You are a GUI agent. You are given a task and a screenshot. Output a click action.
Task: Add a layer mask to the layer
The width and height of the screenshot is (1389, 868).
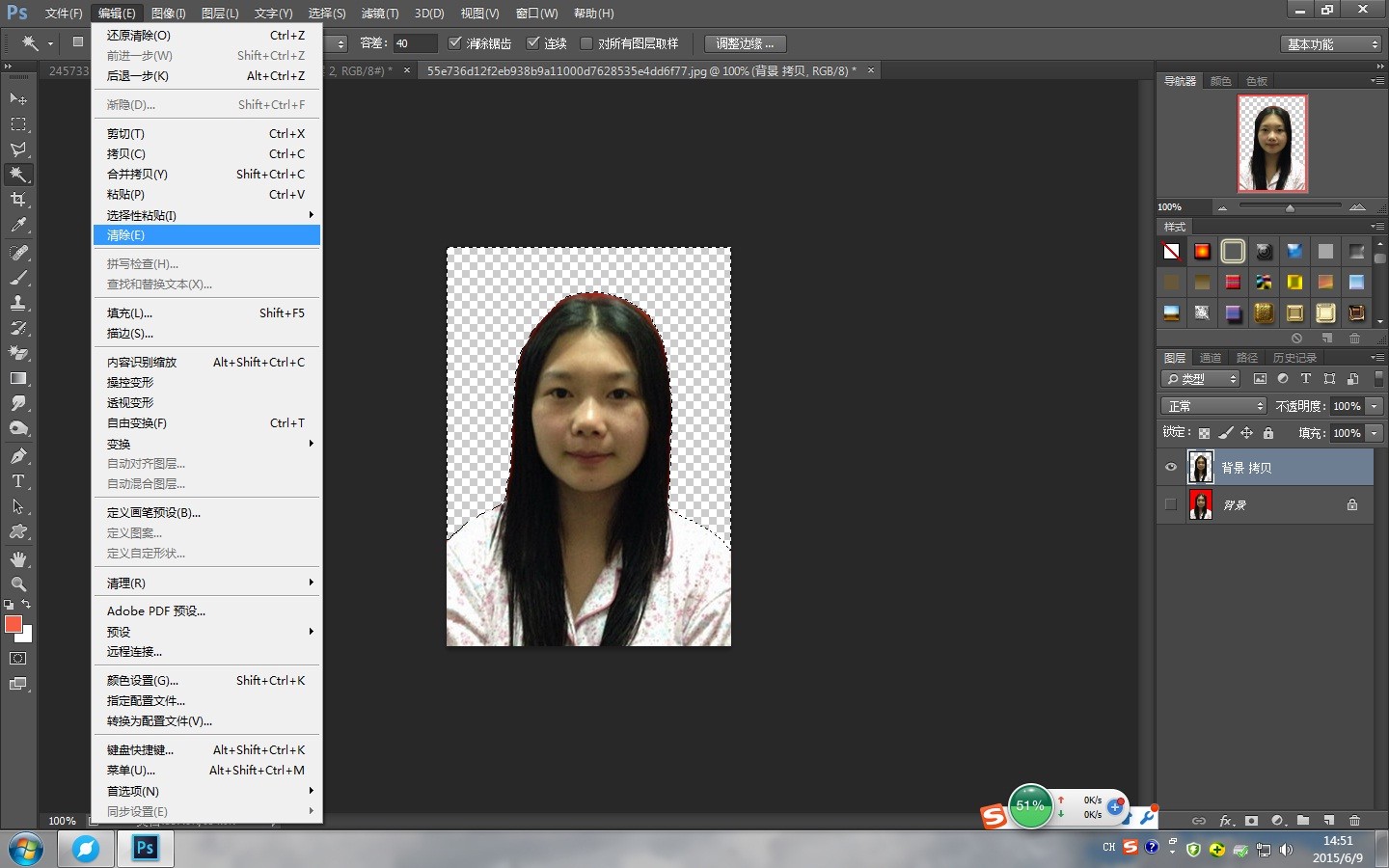[1251, 821]
